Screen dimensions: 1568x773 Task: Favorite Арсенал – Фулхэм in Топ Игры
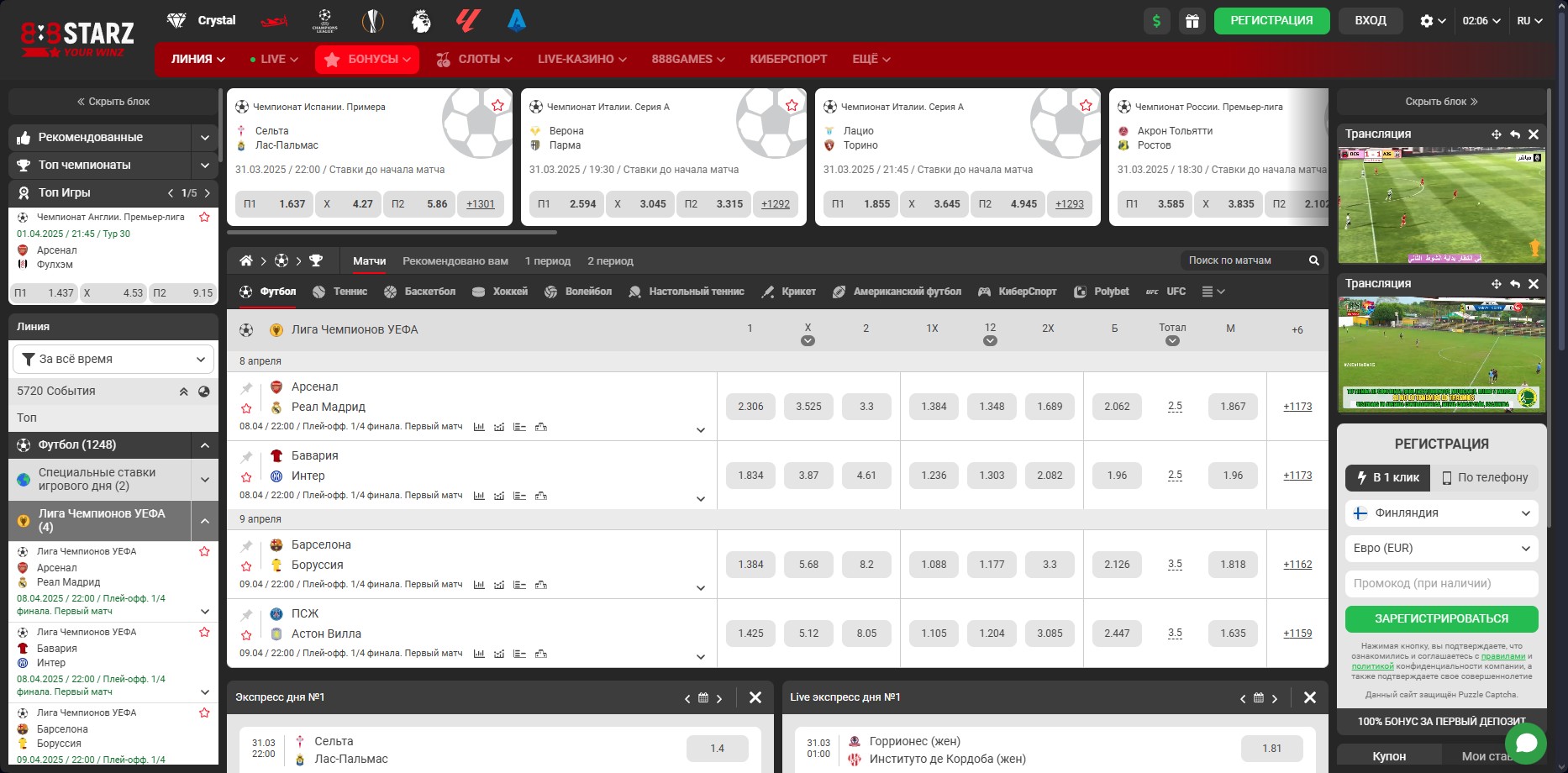click(x=204, y=217)
